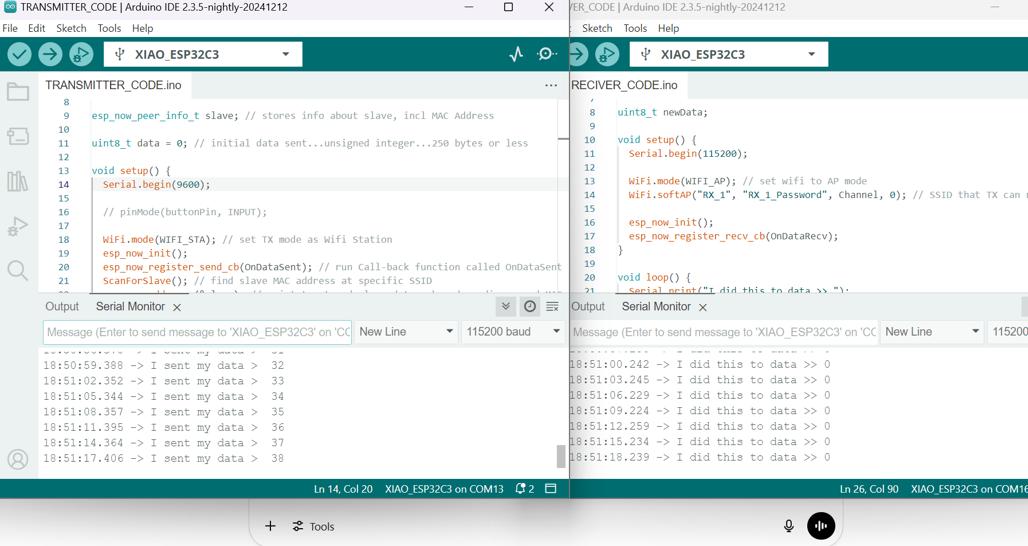Click log line '18:51:18.239' in Receiver monitor
This screenshot has width=1028, height=546.
(700, 458)
